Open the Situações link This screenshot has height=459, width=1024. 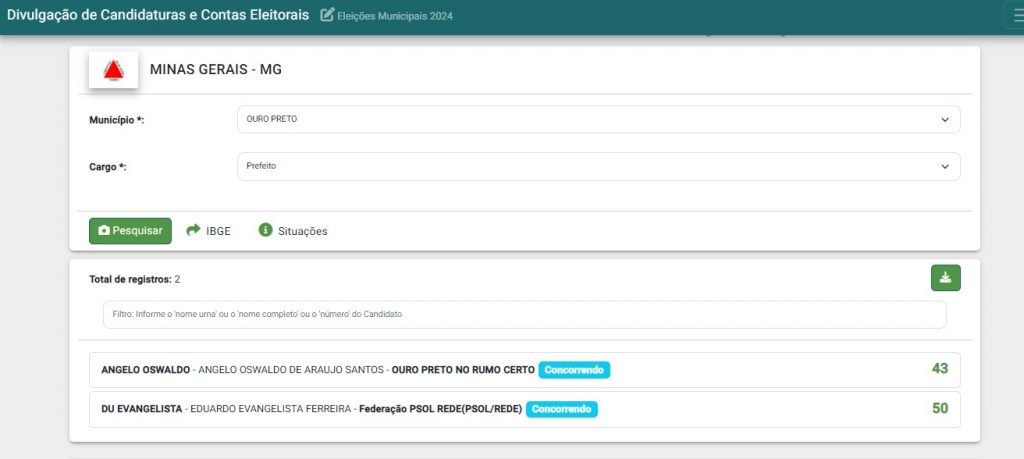(x=302, y=231)
